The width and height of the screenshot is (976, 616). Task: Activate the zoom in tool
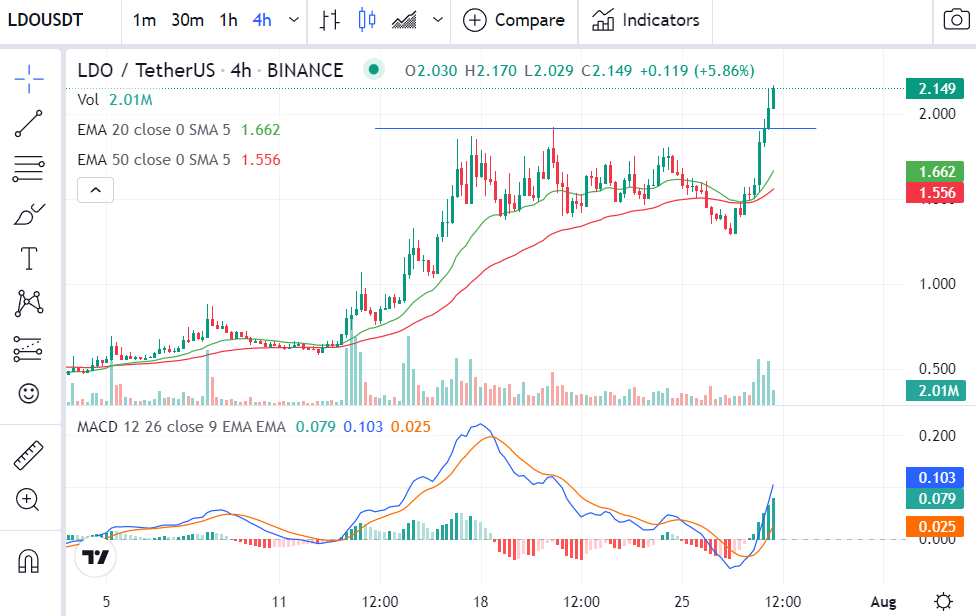point(29,500)
